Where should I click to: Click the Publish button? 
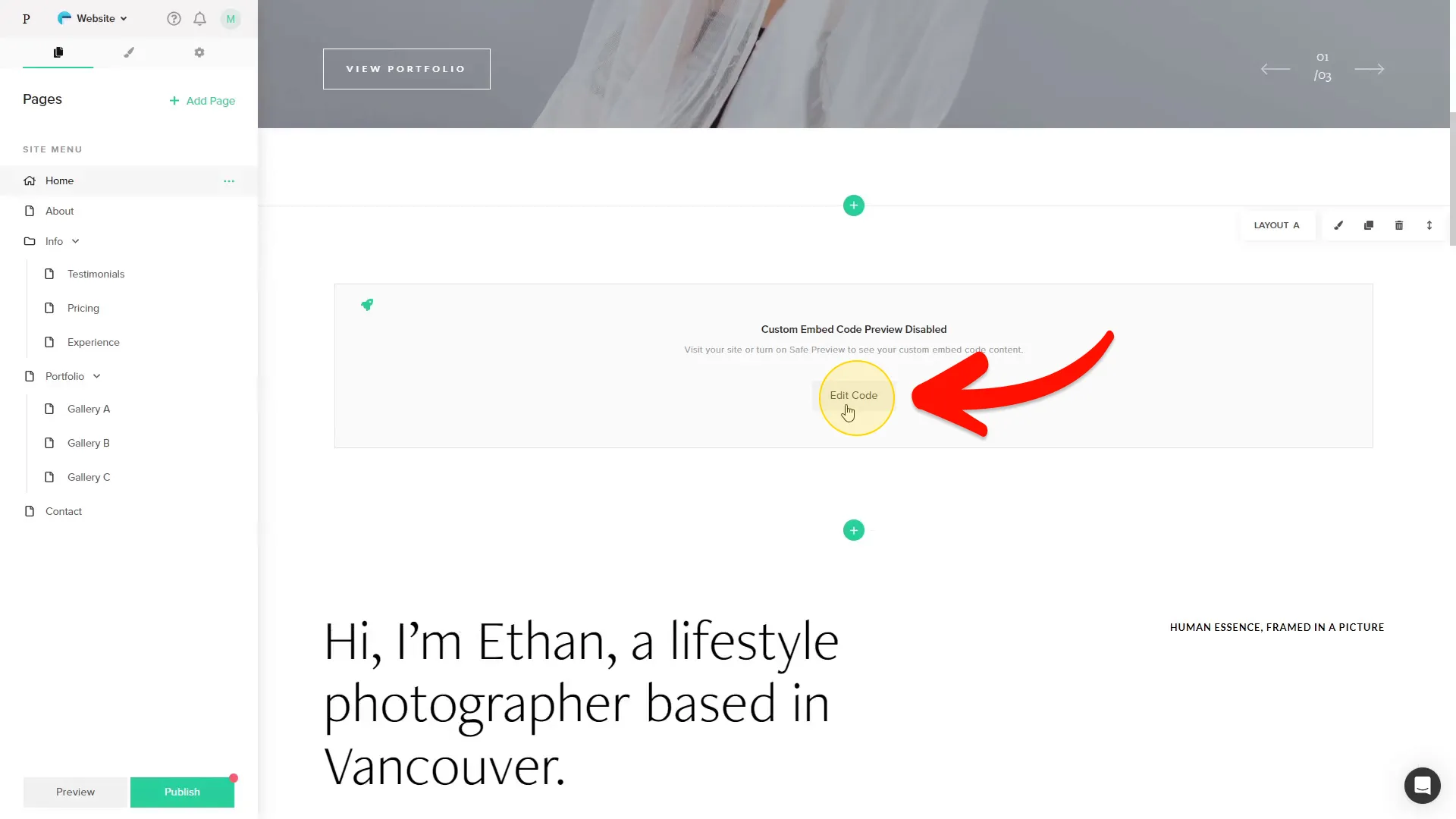(182, 792)
